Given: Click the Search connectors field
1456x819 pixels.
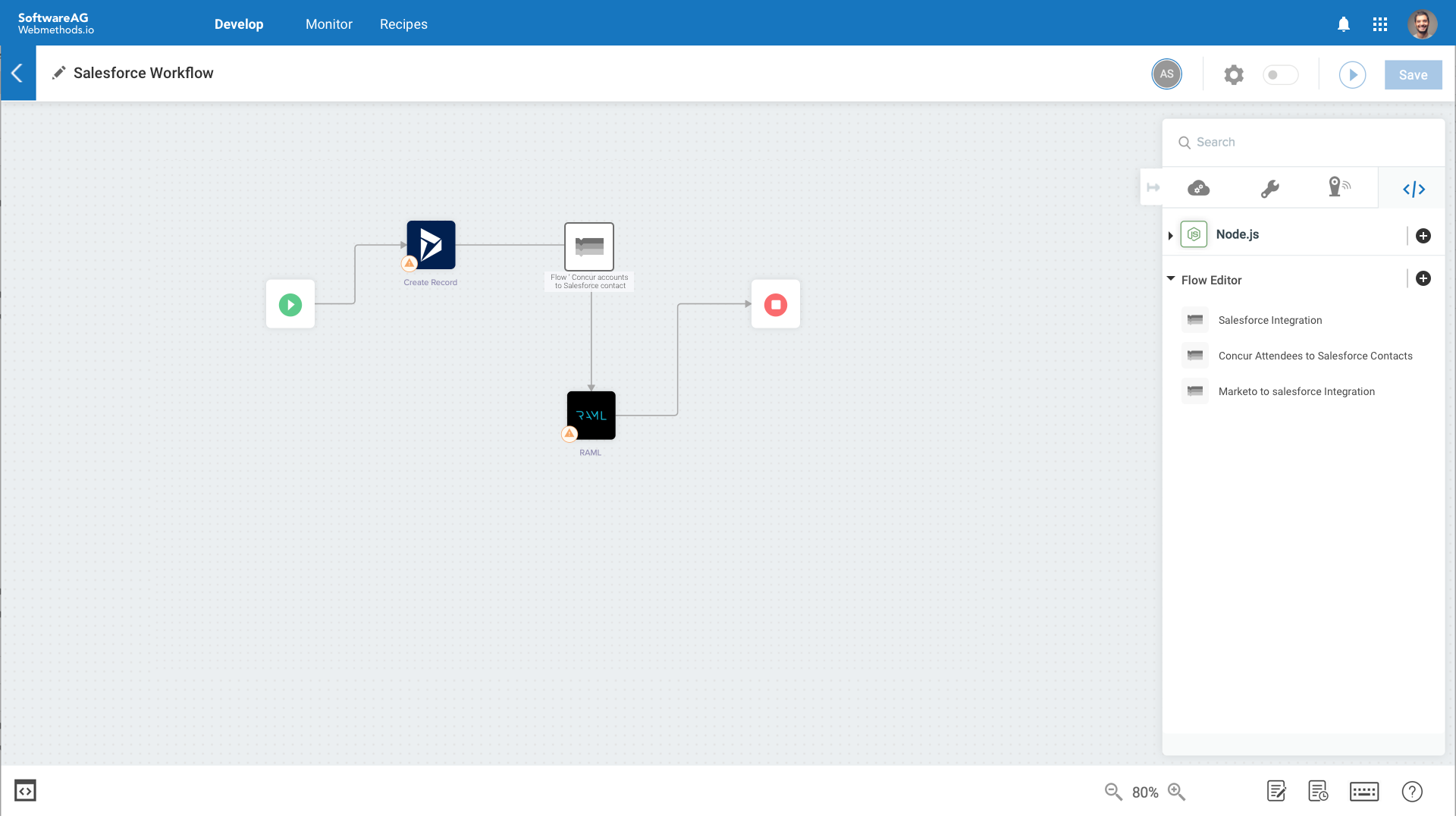Looking at the screenshot, I should tap(1304, 143).
